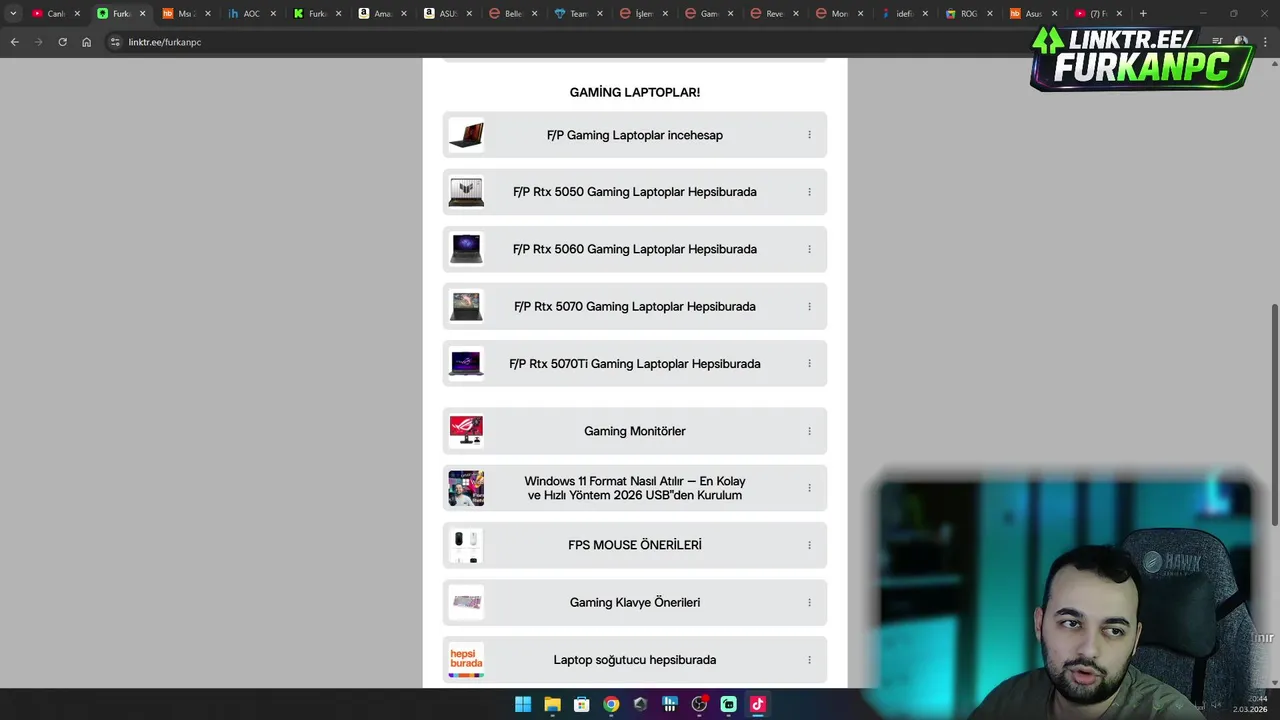1280x720 pixels.
Task: Expand the tab search dropdown arrow
Action: click(x=13, y=14)
